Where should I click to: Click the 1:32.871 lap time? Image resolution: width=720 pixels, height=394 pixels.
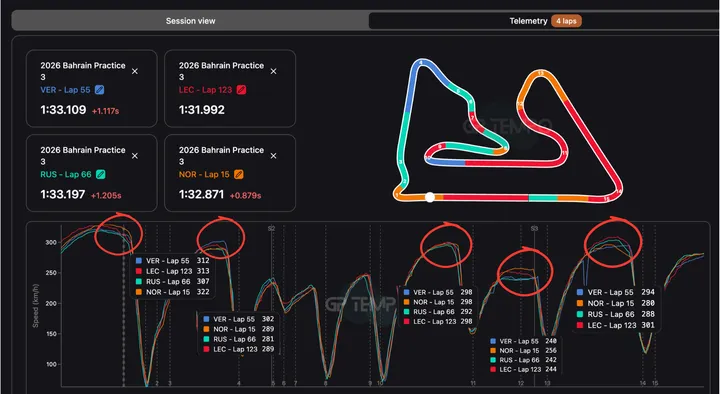coord(201,195)
